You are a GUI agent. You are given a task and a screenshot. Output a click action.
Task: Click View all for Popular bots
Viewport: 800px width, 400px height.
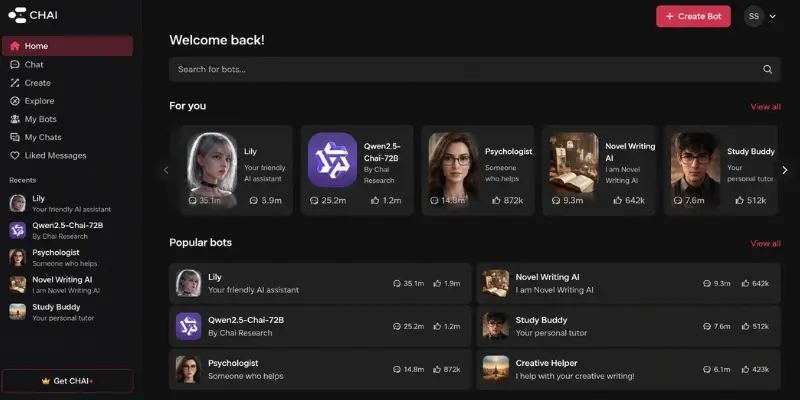pyautogui.click(x=765, y=243)
